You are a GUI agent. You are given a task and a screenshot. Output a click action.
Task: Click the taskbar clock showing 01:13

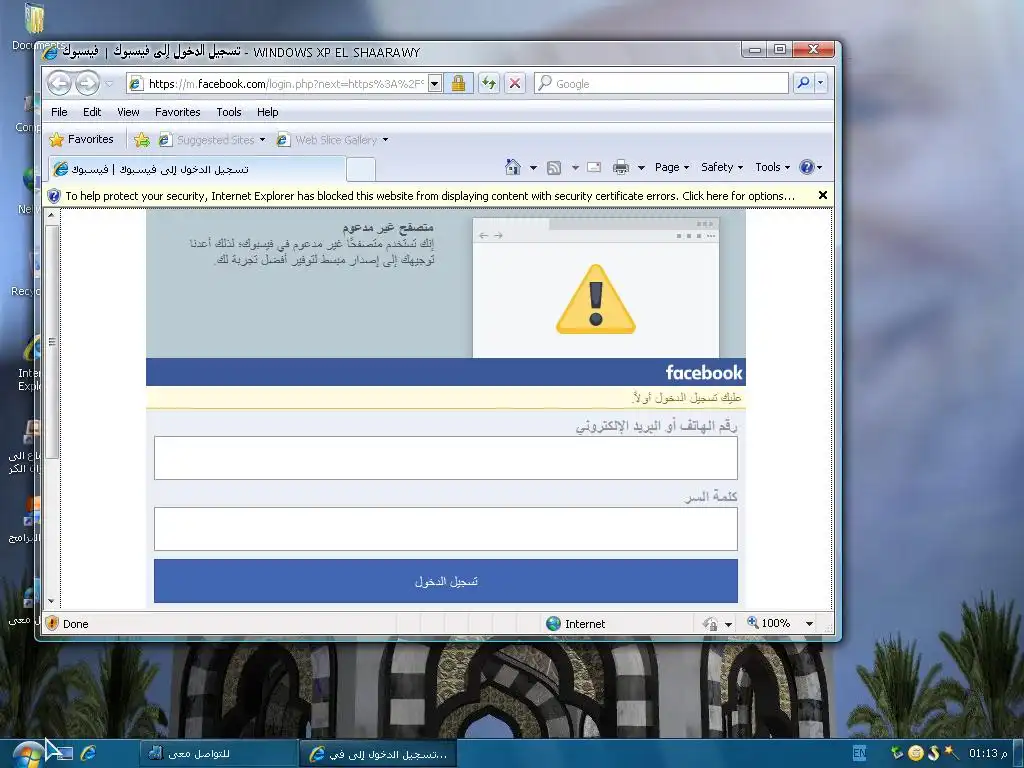[988, 753]
